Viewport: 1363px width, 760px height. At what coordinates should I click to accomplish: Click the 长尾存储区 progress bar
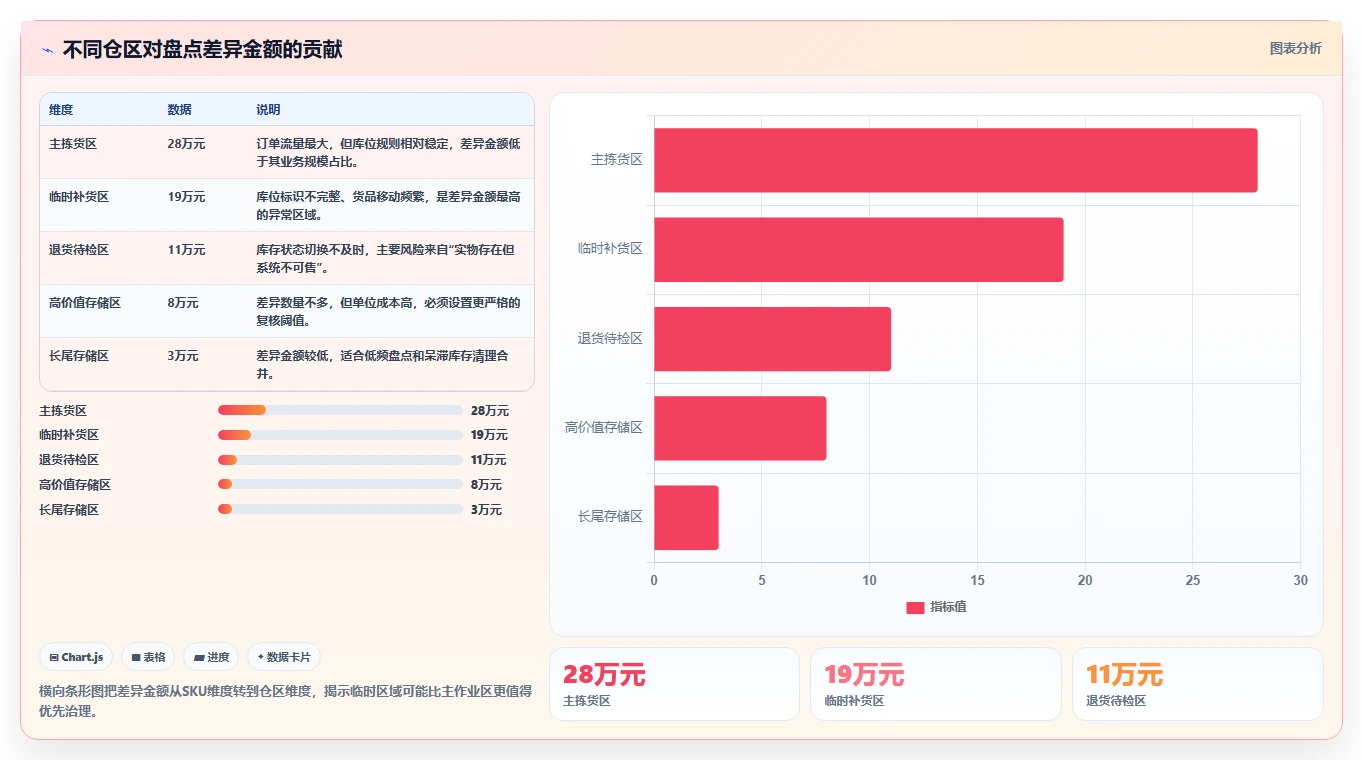coord(340,509)
